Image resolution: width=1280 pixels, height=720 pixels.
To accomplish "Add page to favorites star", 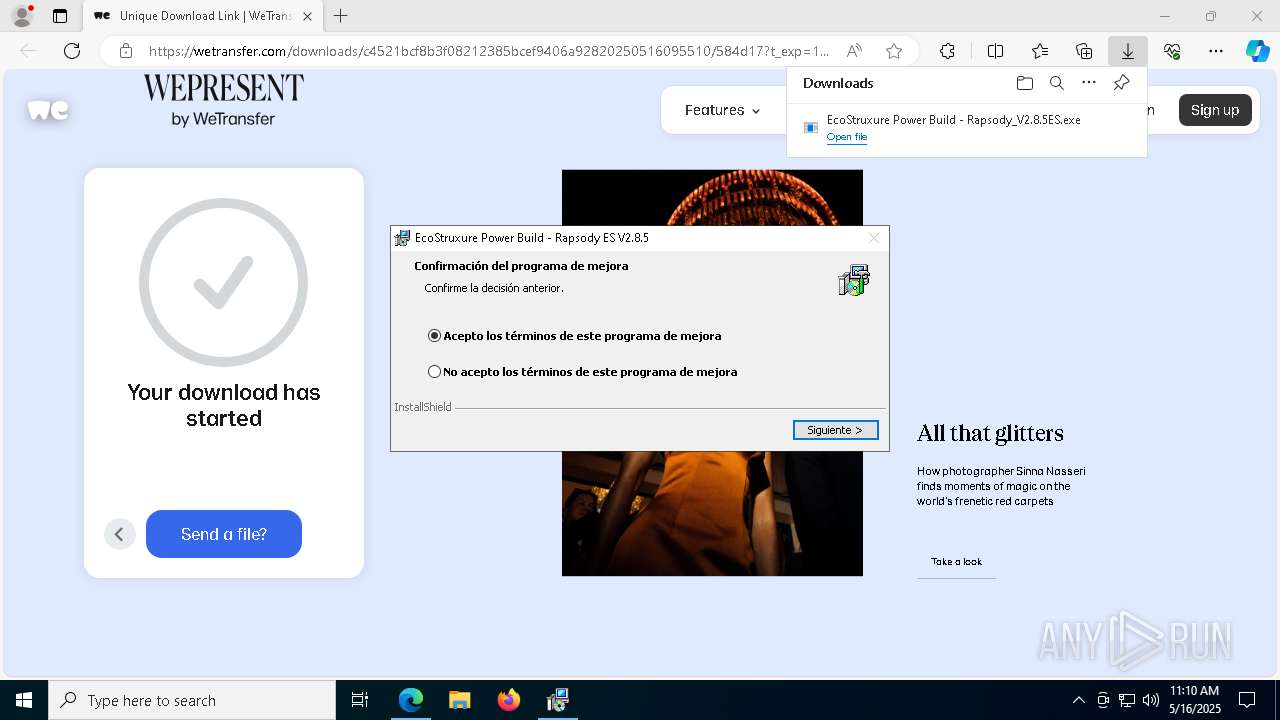I will click(x=894, y=51).
